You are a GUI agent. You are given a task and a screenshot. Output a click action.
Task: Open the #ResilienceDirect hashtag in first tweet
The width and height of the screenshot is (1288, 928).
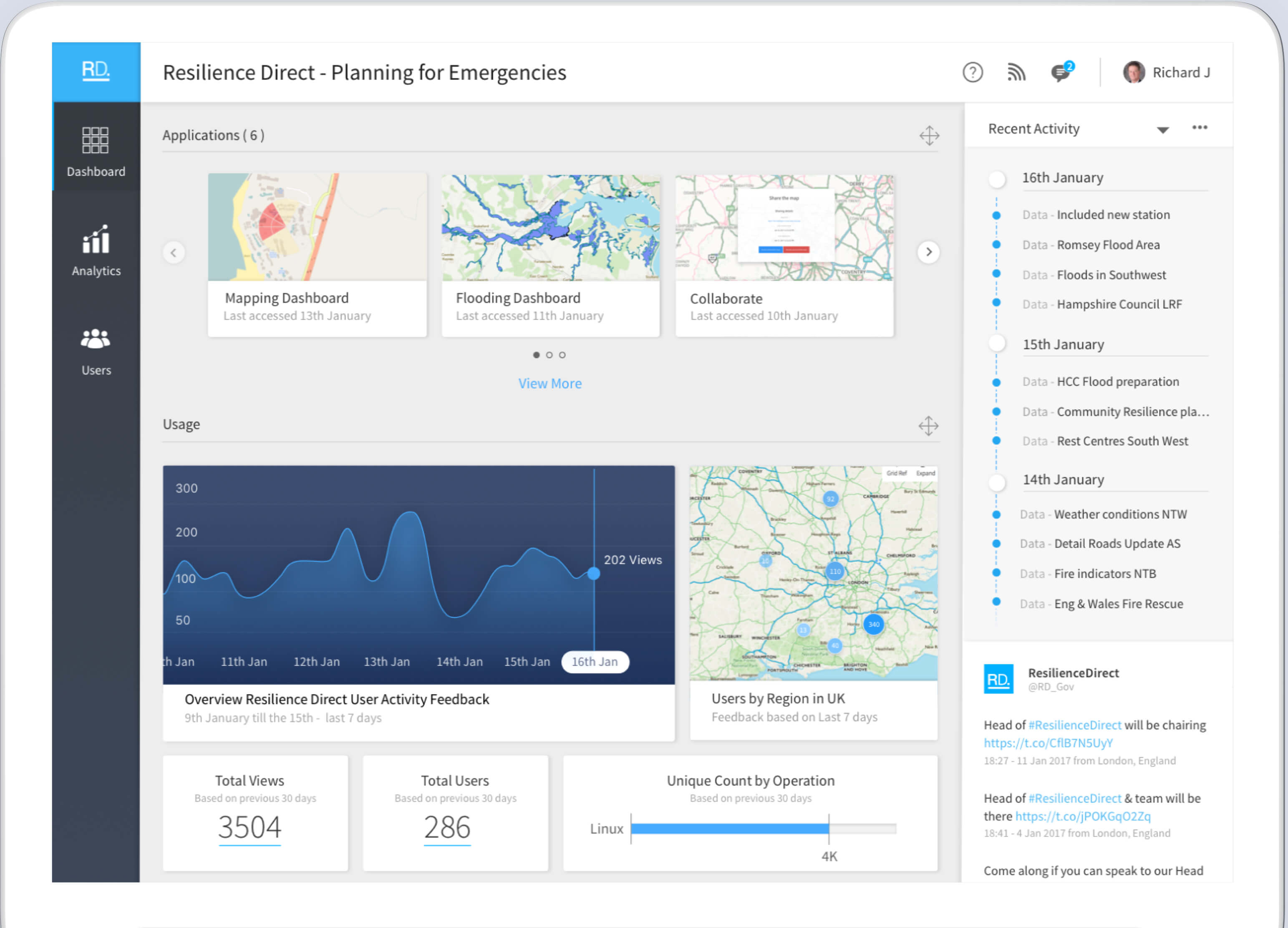1074,725
